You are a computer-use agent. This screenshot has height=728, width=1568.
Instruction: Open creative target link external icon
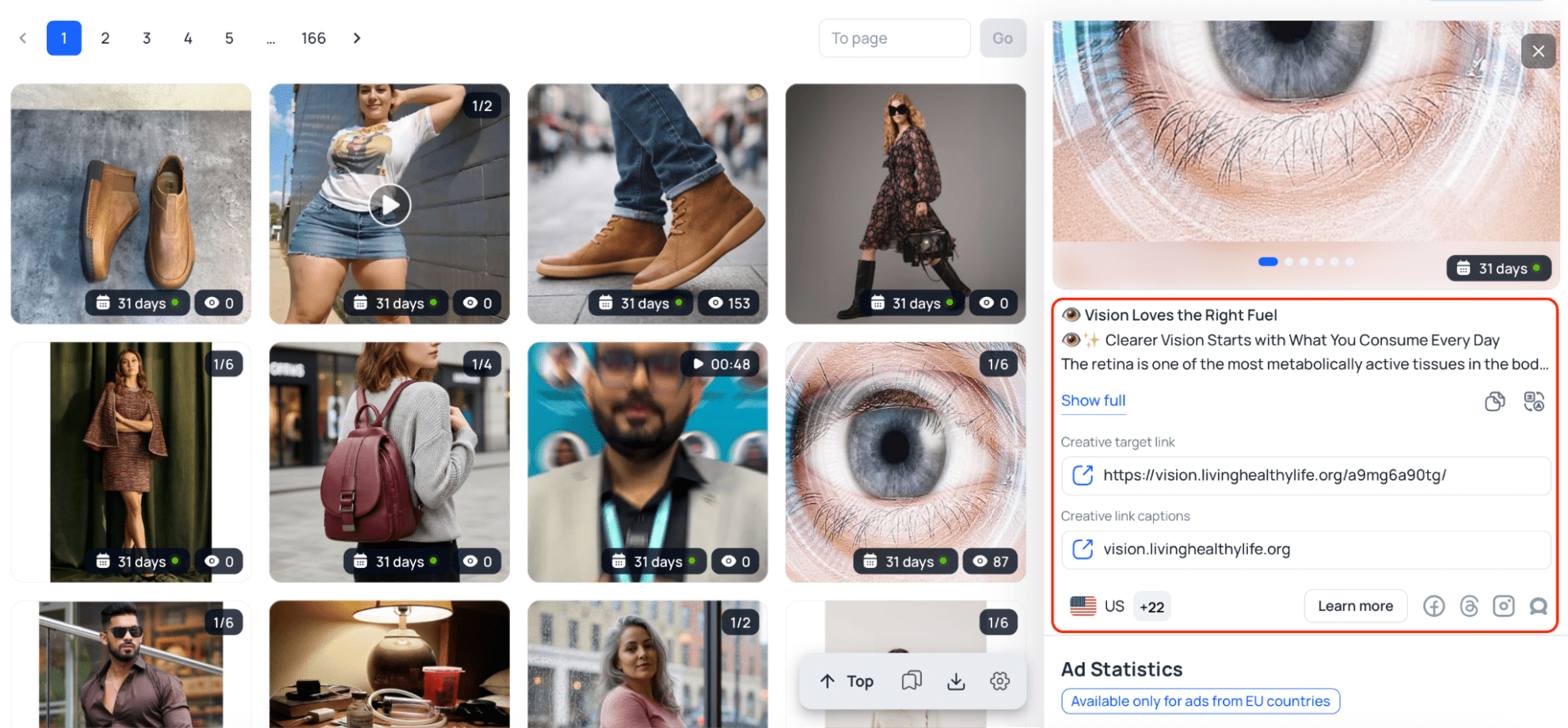coord(1082,475)
